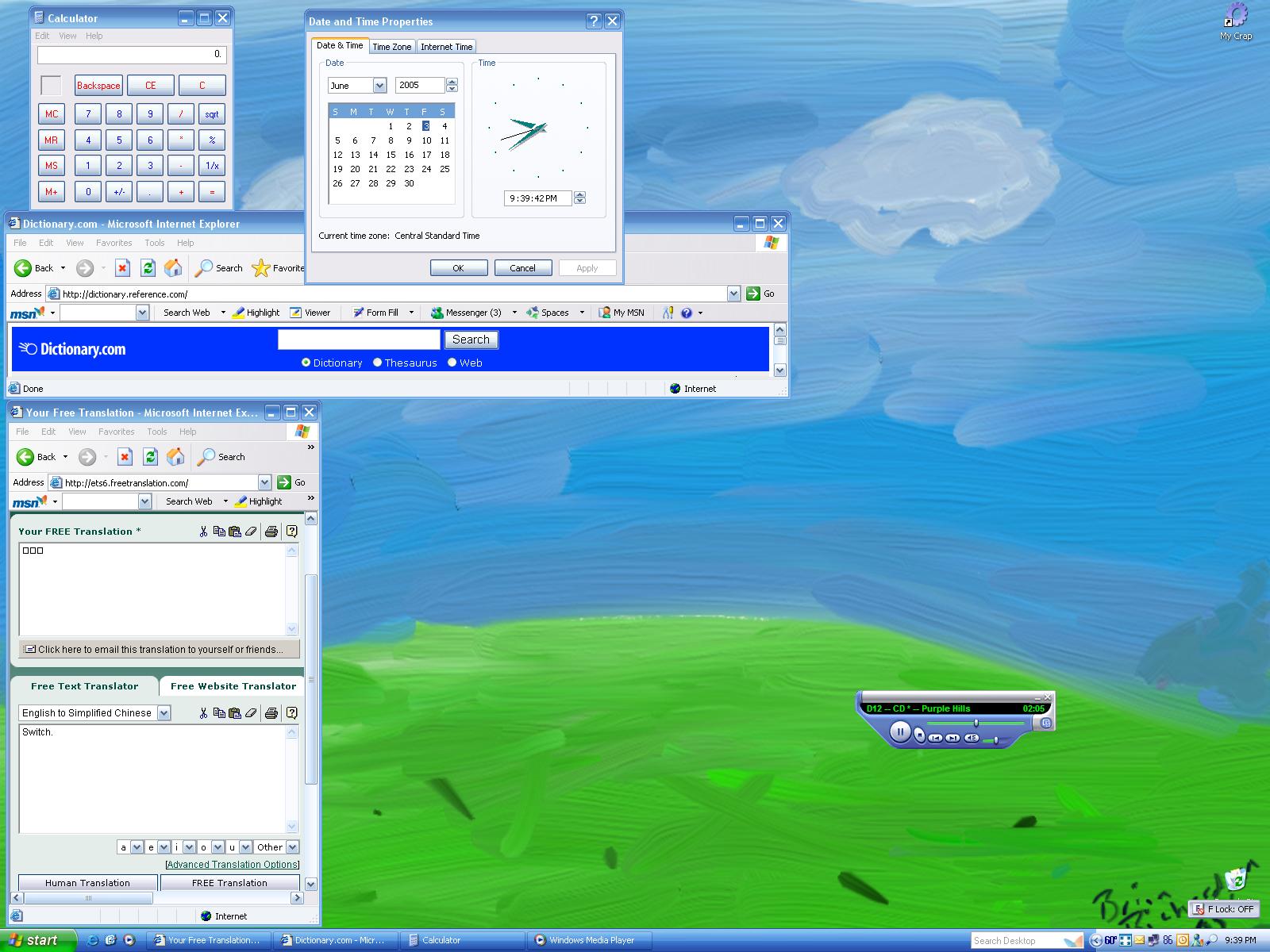Image resolution: width=1270 pixels, height=952 pixels.
Task: Go Home in the Dictionary.com browser window
Action: tap(173, 268)
